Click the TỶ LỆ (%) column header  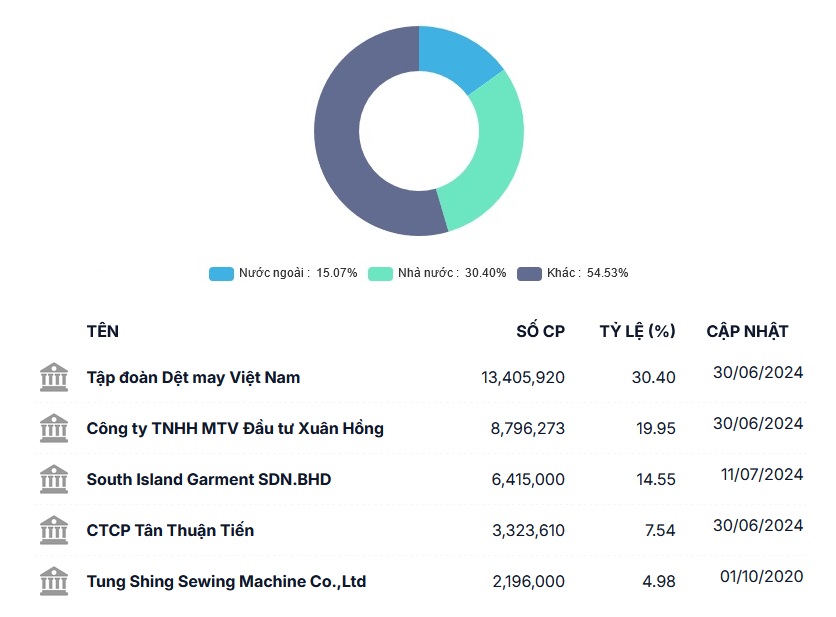click(x=638, y=331)
